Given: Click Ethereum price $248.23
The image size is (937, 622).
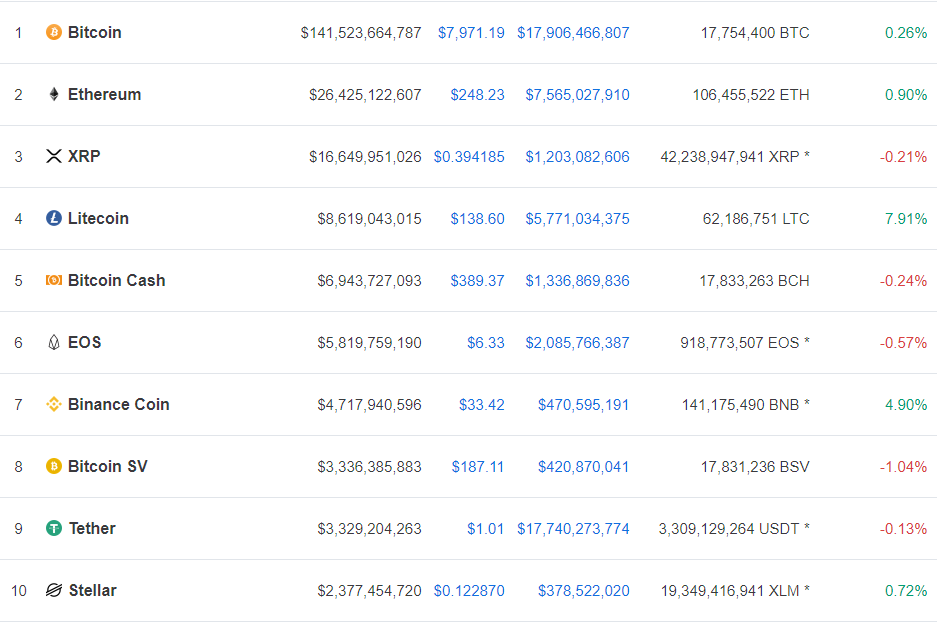Looking at the screenshot, I should (x=477, y=95).
